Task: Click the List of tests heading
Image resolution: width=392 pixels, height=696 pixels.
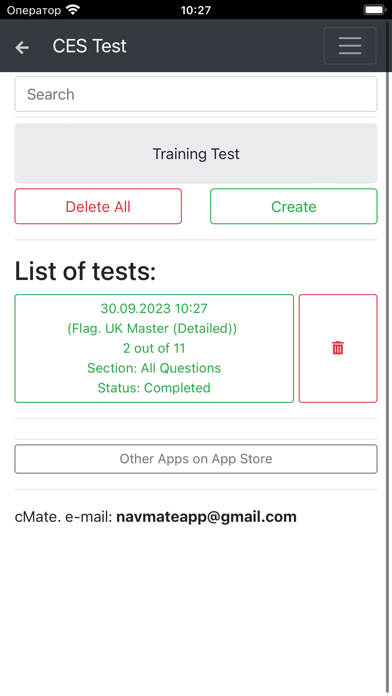Action: (x=85, y=271)
